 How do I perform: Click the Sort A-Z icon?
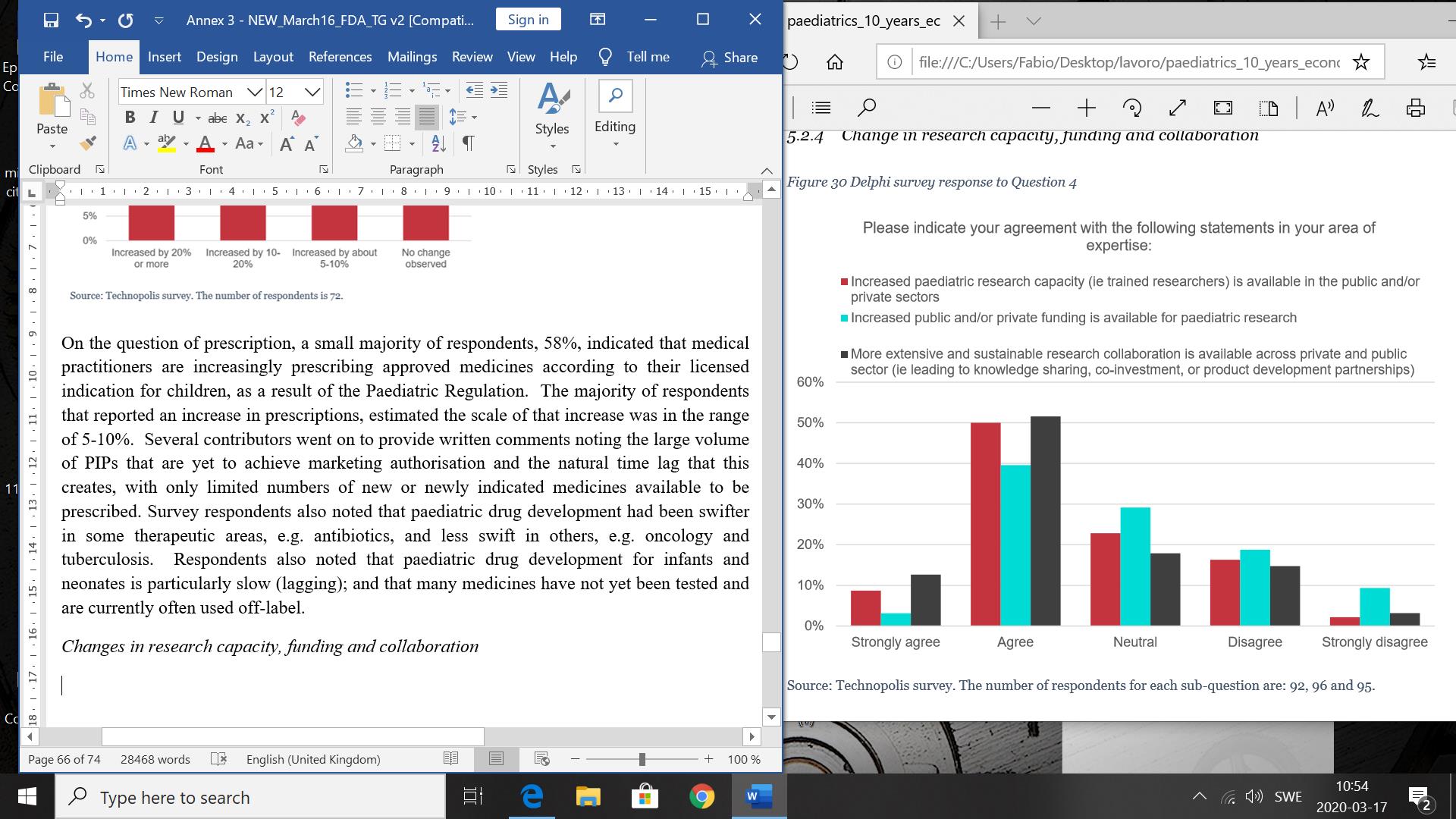click(x=438, y=143)
